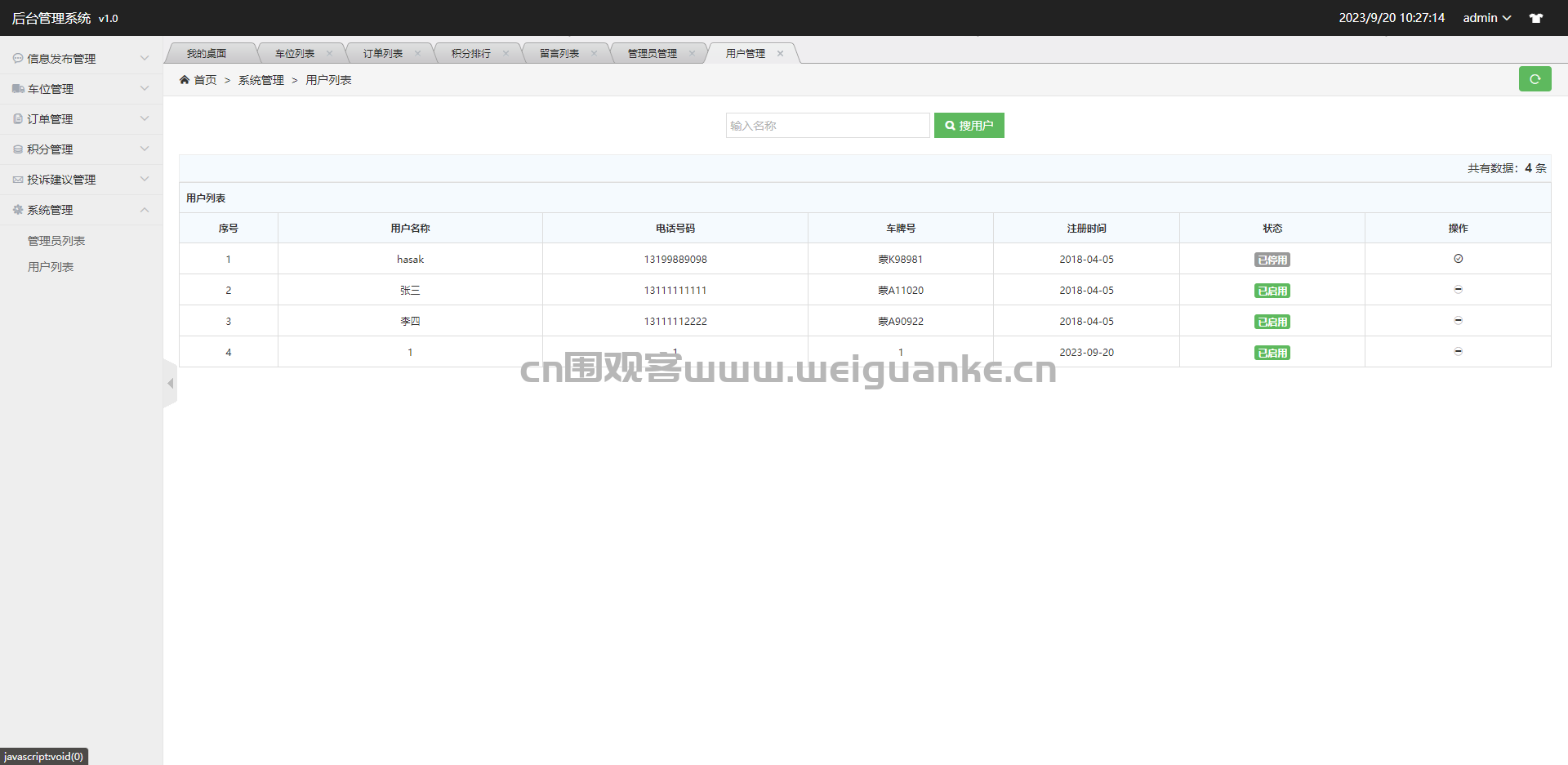Click the 电话号码 column header

coord(675,228)
